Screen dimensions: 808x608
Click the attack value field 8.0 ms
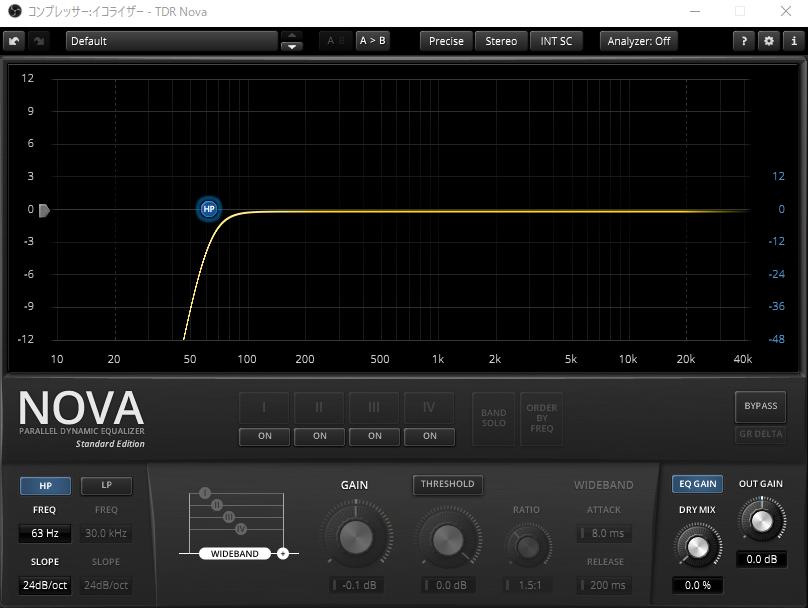tap(604, 533)
